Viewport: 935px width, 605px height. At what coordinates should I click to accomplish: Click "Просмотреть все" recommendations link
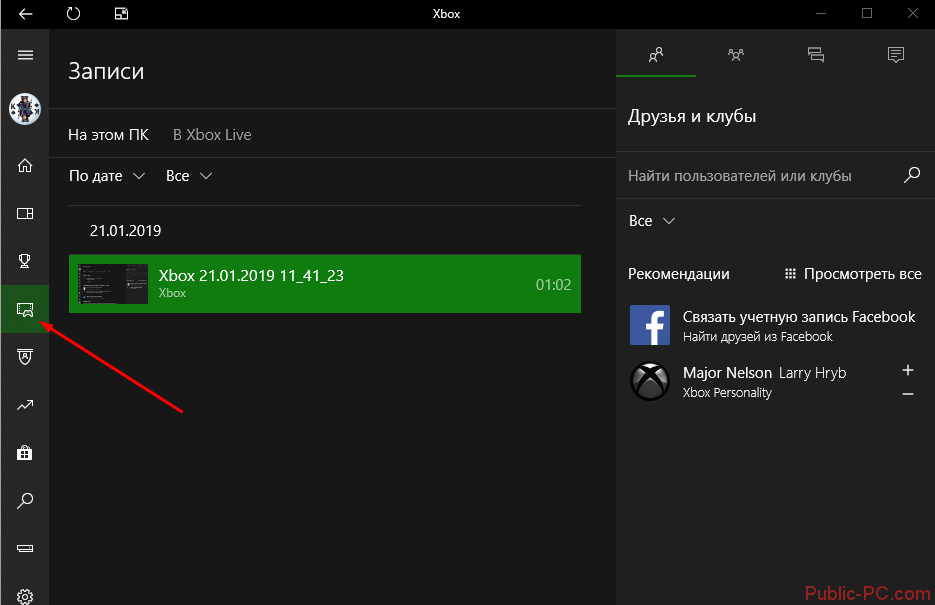(853, 273)
